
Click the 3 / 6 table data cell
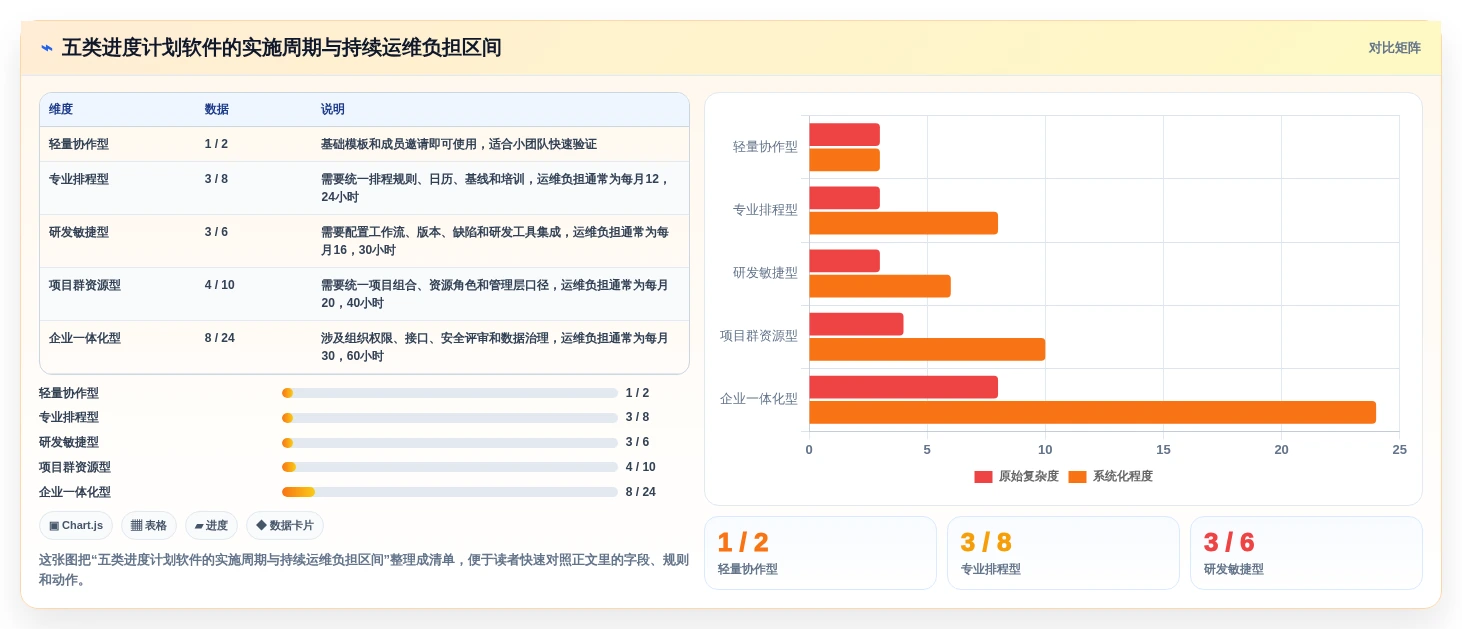(x=216, y=232)
